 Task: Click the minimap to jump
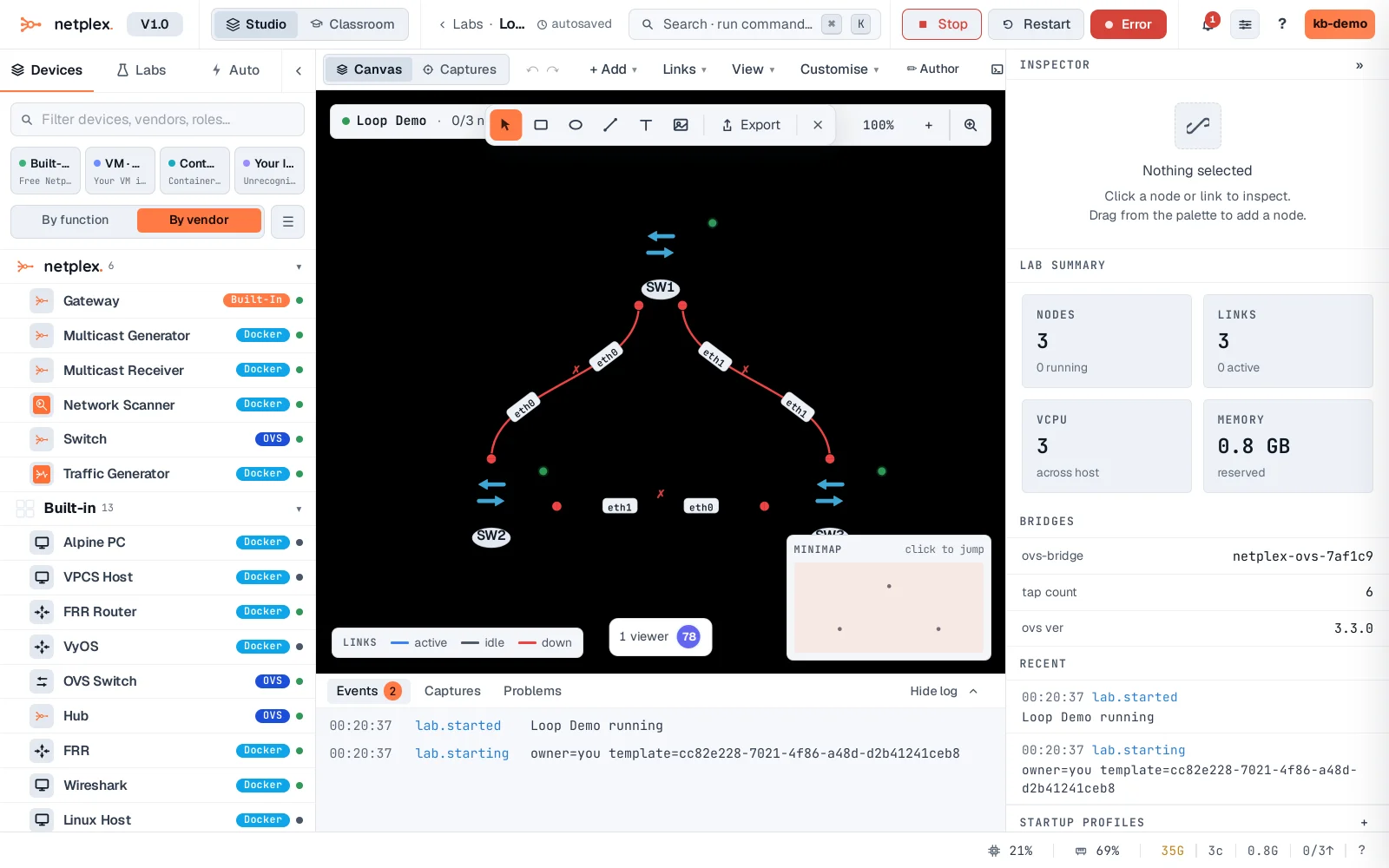coord(889,608)
